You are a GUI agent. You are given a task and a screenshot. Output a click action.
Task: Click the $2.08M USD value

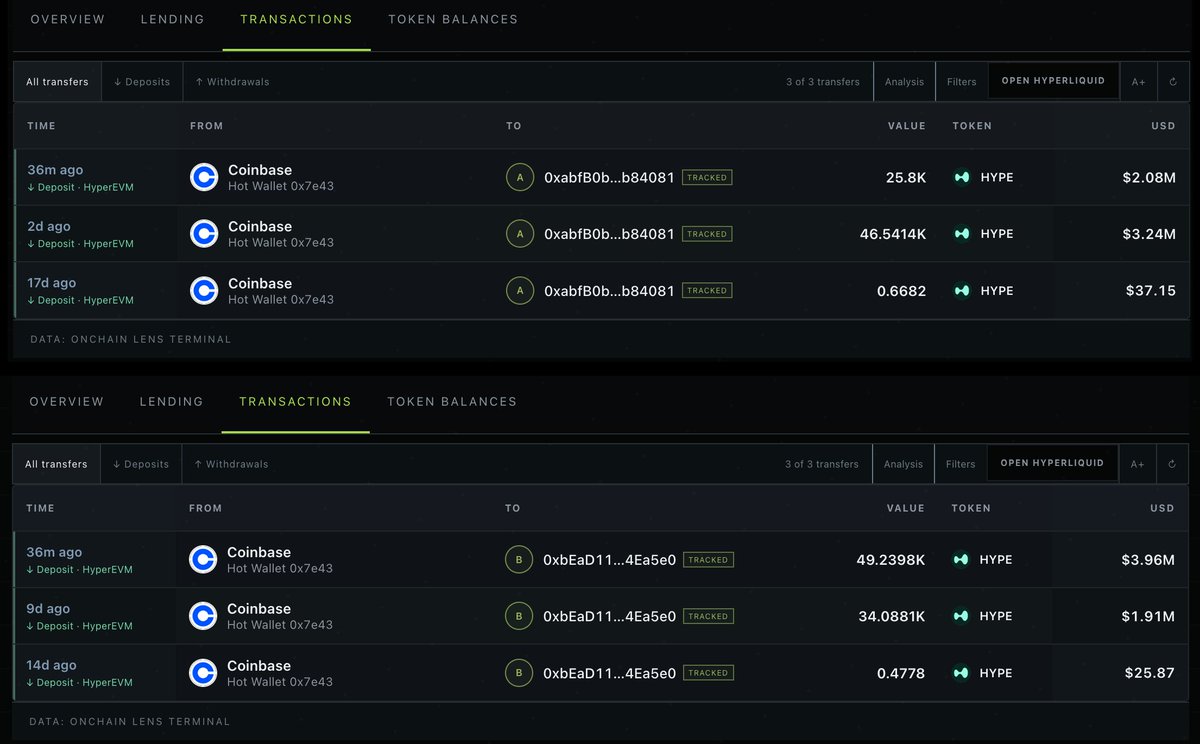tap(1149, 177)
